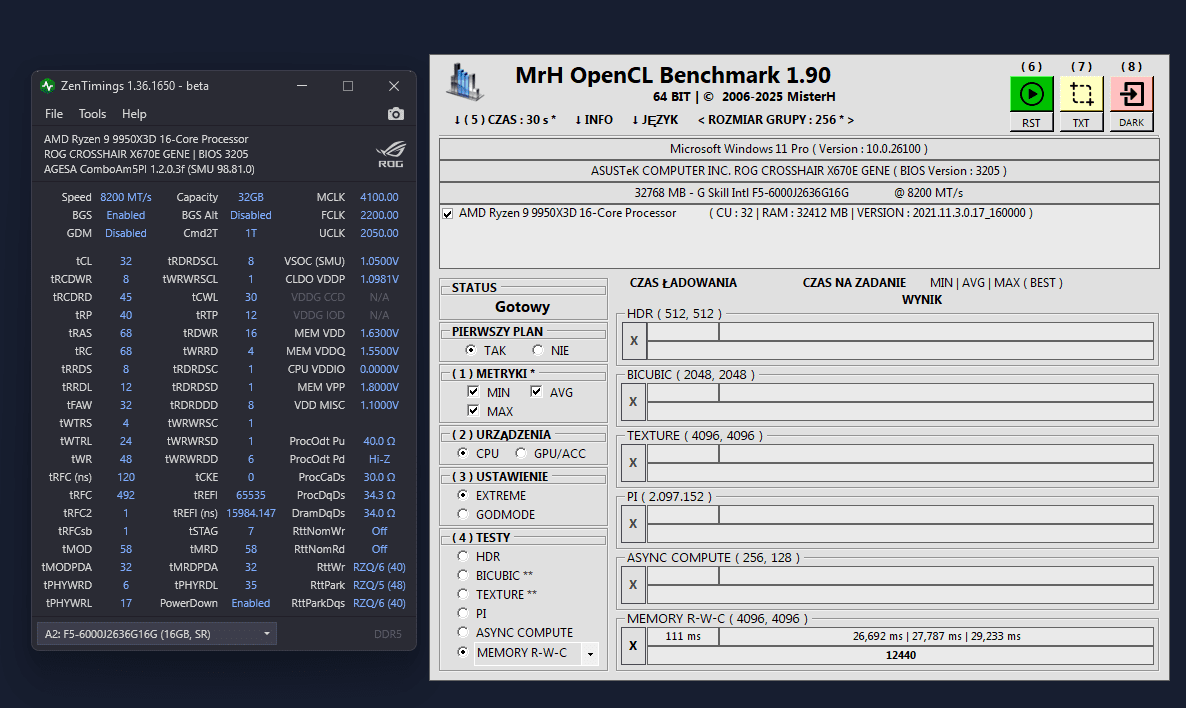1186x708 pixels.
Task: Click MEM VDD value 1.6300V
Action: [x=379, y=333]
